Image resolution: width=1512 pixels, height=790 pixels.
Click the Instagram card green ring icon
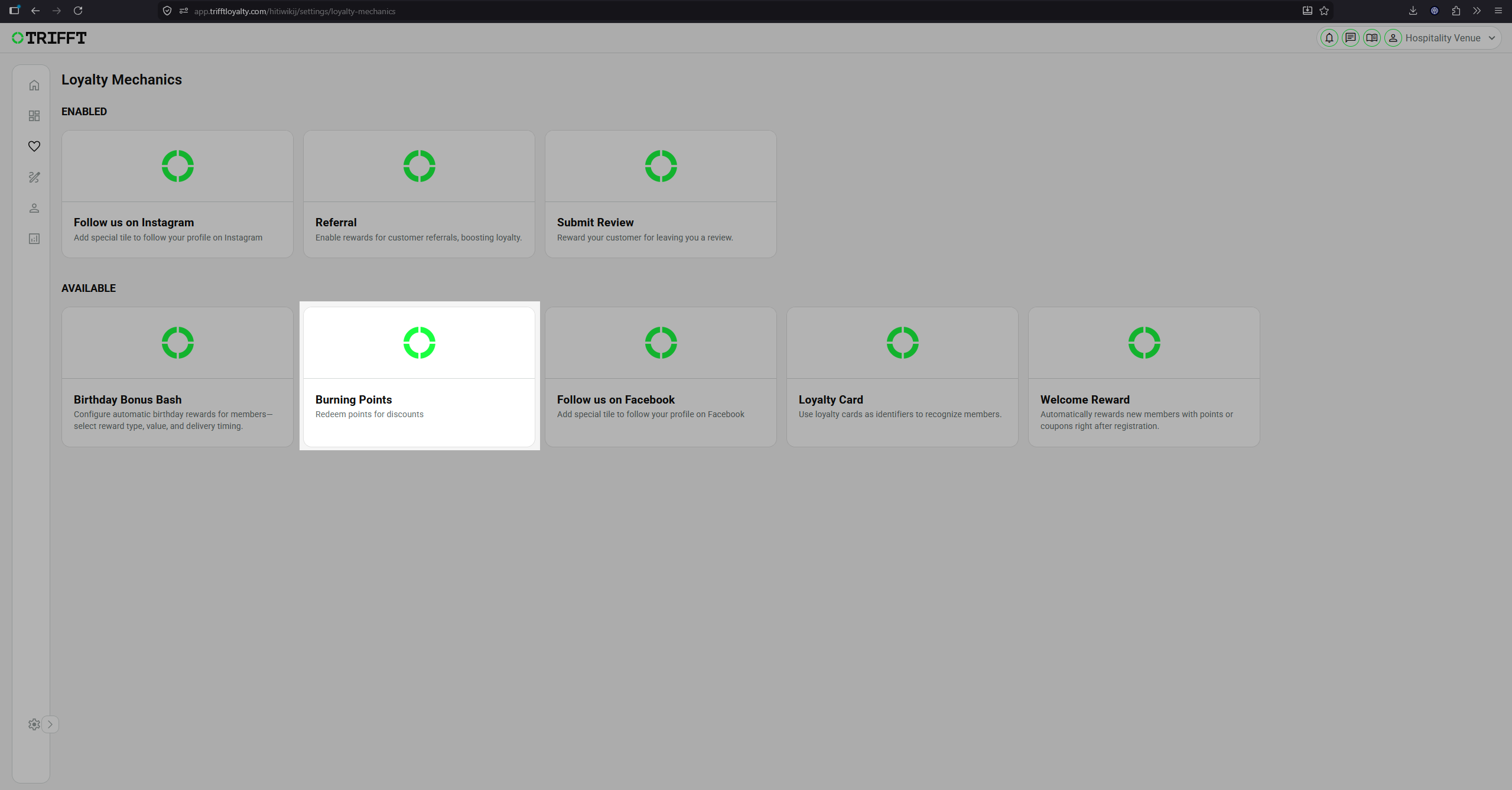coord(178,166)
